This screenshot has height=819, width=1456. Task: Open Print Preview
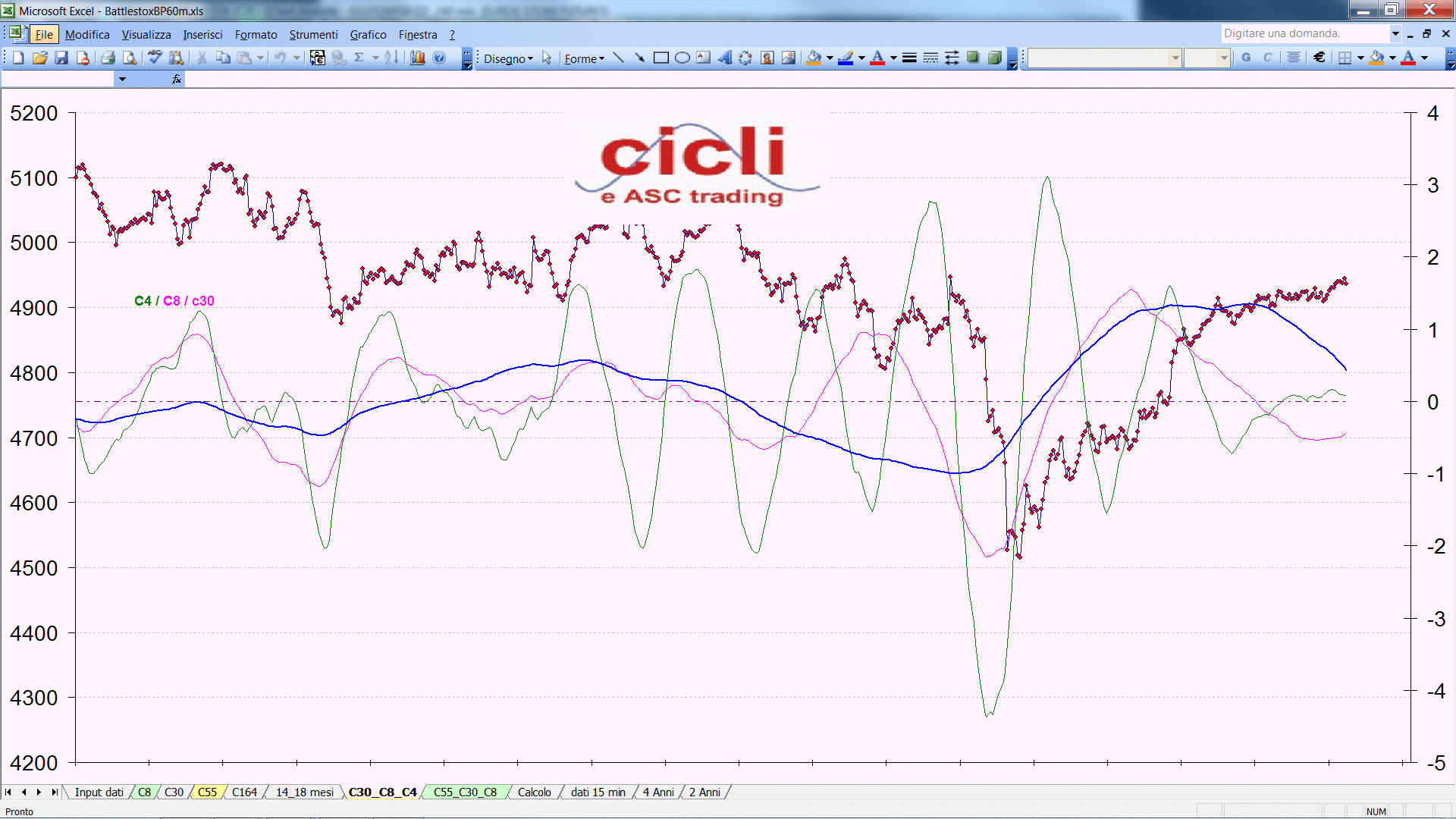pyautogui.click(x=130, y=58)
